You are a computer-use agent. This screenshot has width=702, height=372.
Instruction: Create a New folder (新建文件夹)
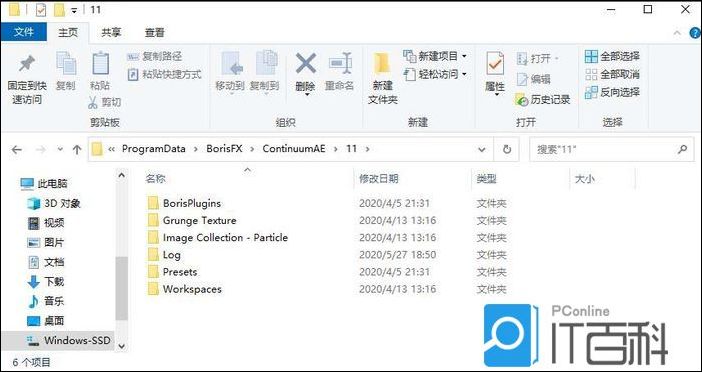tap(382, 78)
